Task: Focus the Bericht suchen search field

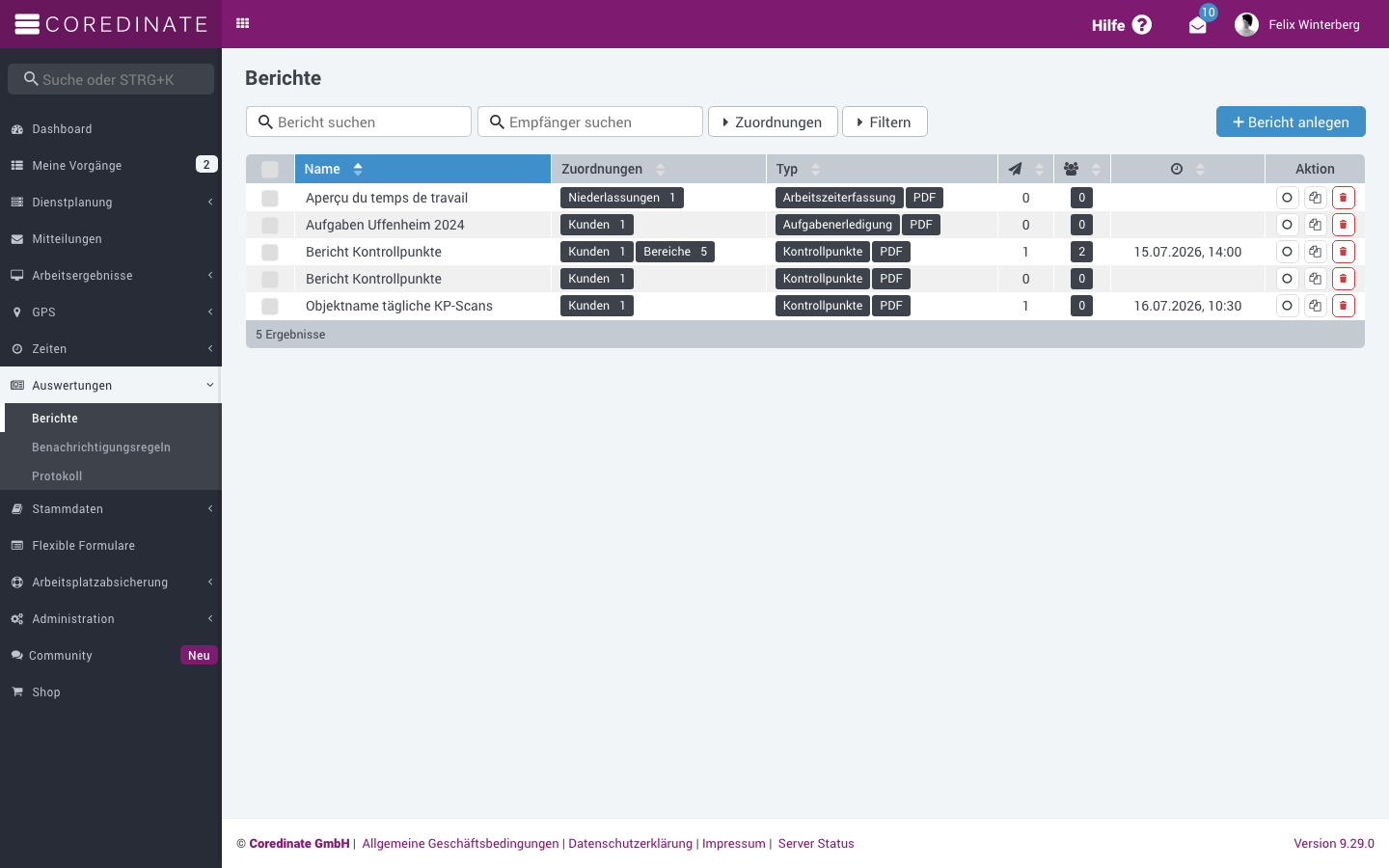Action: coord(359,122)
